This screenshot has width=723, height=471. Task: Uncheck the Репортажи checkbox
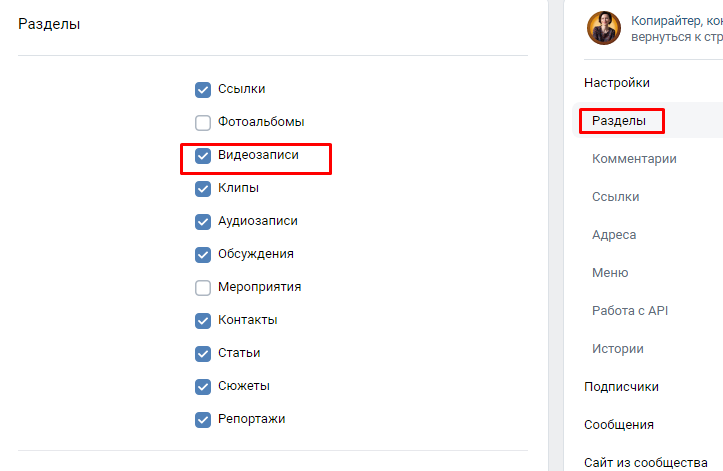(203, 419)
